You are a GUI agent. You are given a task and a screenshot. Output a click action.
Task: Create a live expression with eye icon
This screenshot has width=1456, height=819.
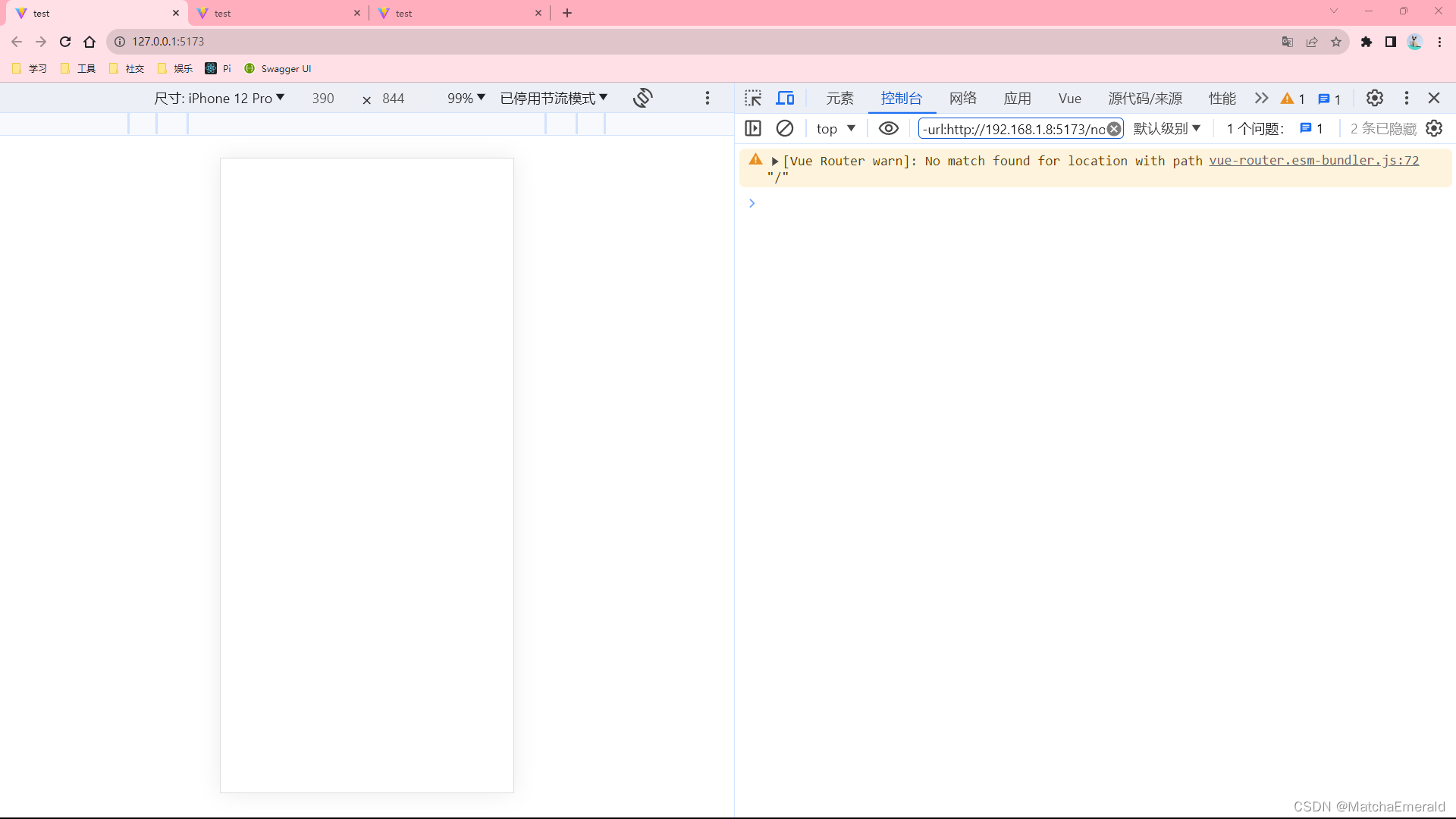[889, 128]
